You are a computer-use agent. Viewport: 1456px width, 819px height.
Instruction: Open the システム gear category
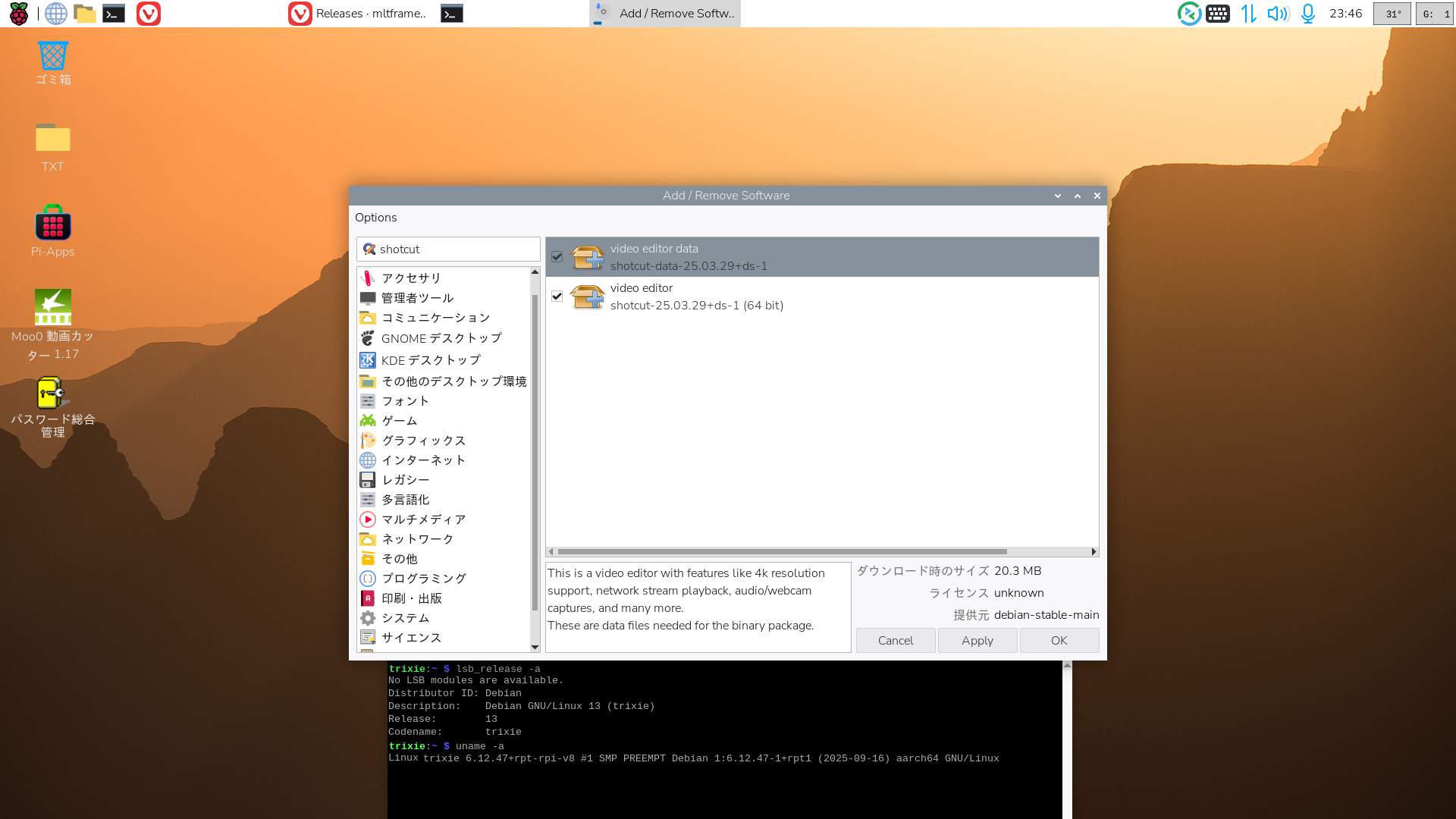click(368, 618)
